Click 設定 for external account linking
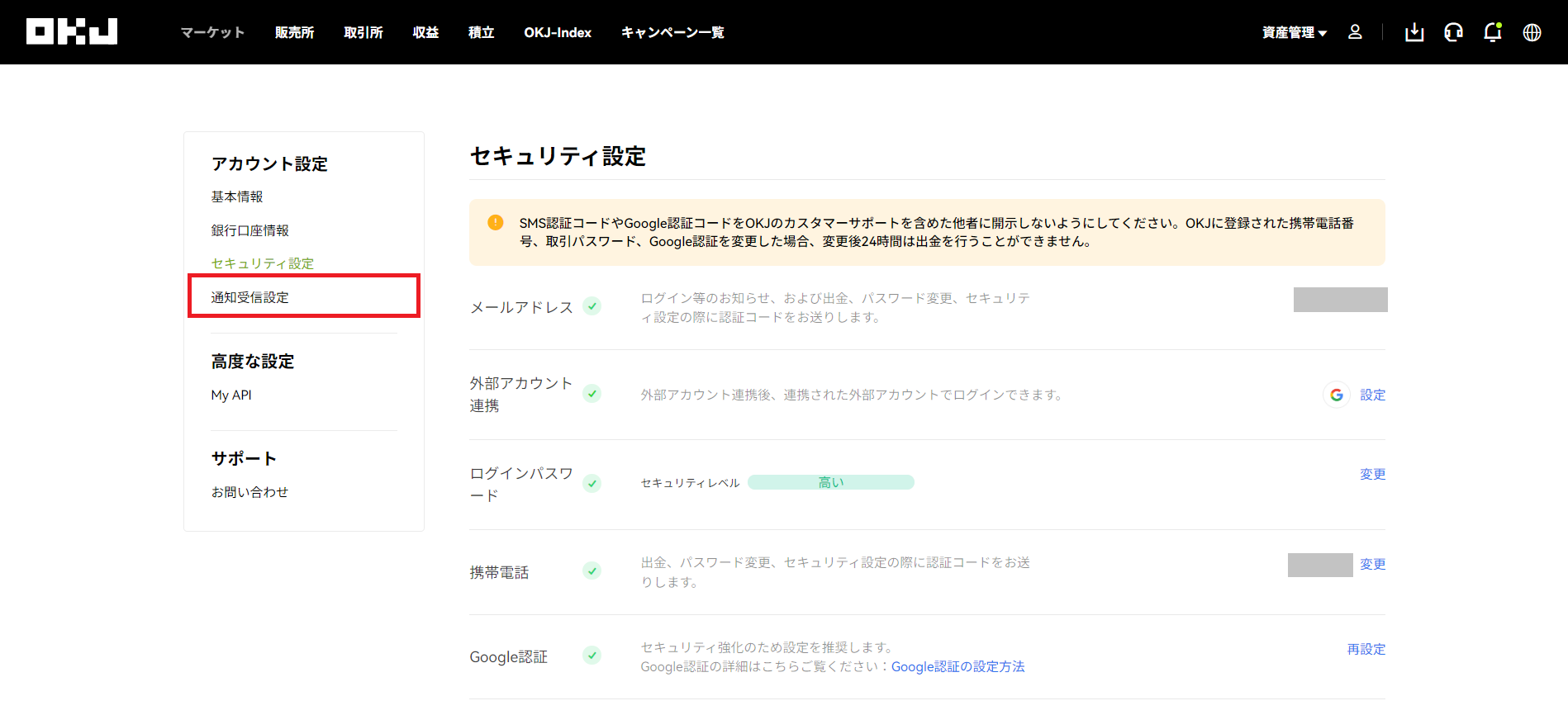The height and width of the screenshot is (715, 1568). [1373, 395]
